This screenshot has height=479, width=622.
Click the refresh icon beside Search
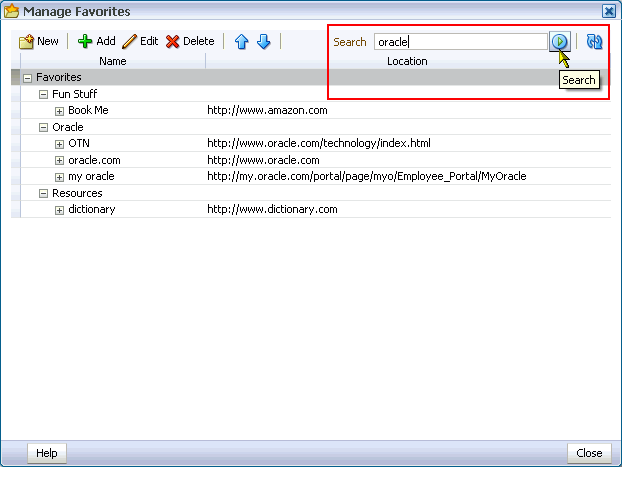click(594, 41)
